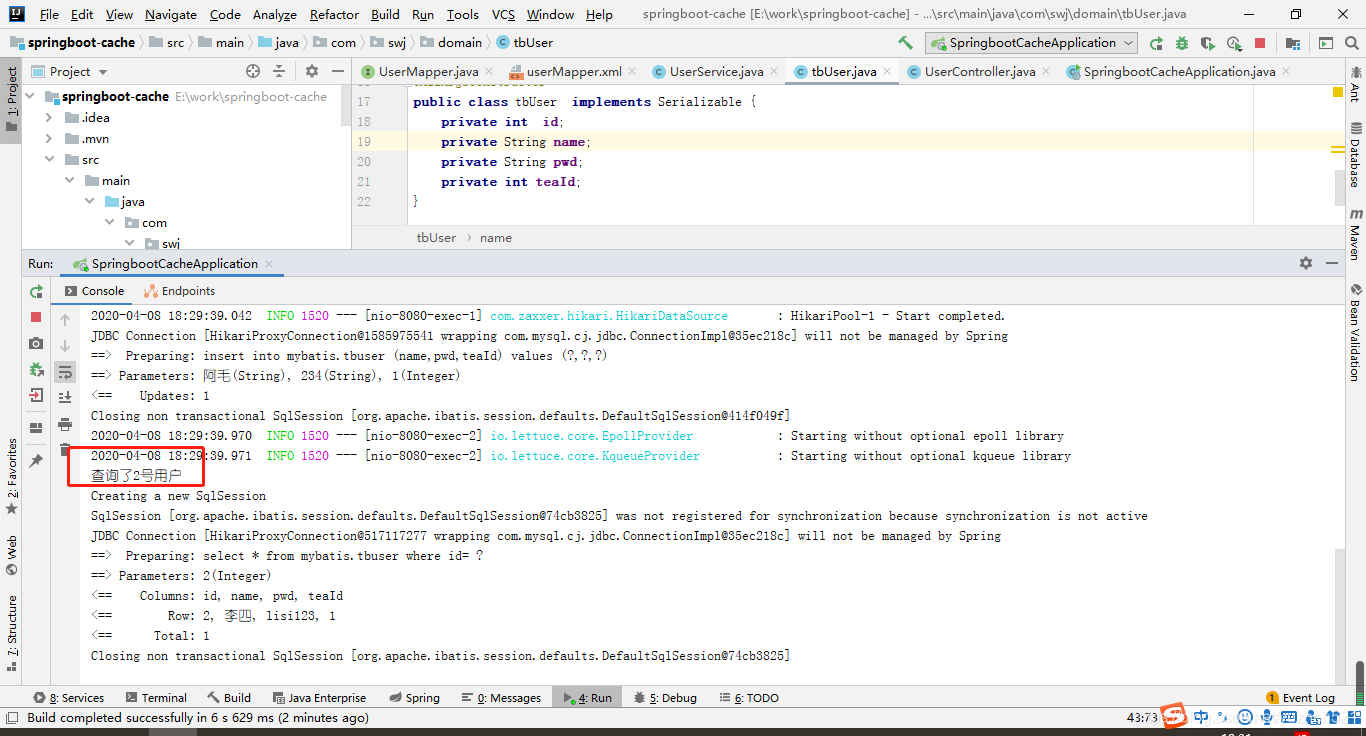Open Project Structure from the toolbar
This screenshot has height=736, width=1366.
[x=1293, y=43]
